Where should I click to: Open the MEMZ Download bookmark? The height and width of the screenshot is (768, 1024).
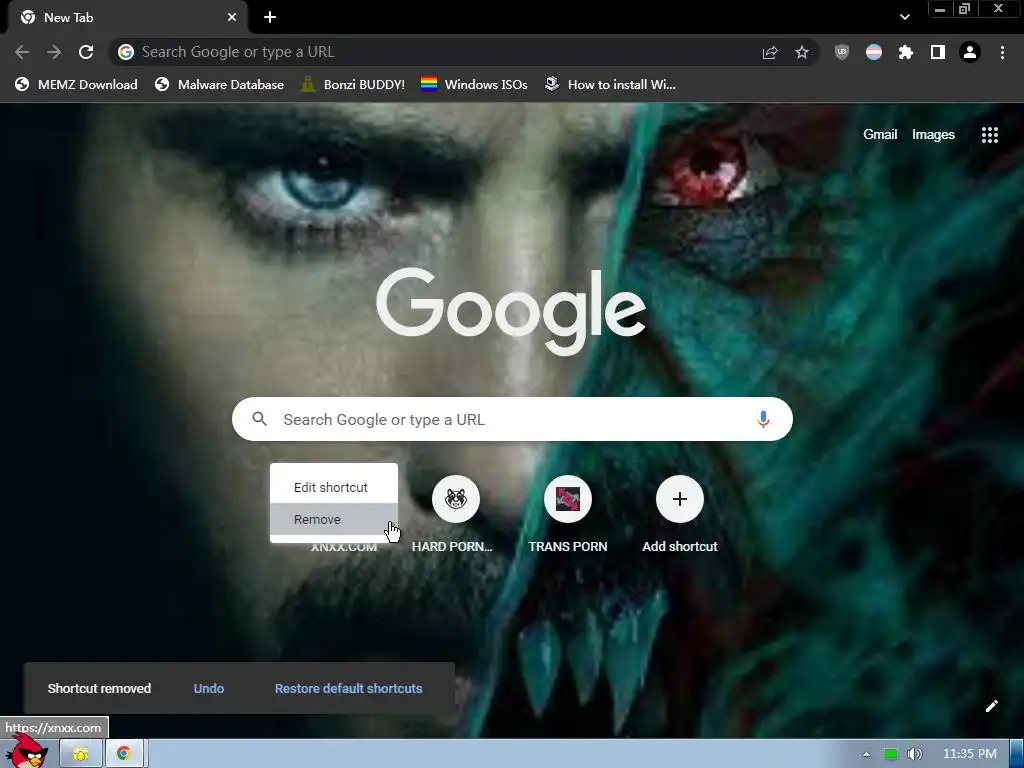[76, 84]
